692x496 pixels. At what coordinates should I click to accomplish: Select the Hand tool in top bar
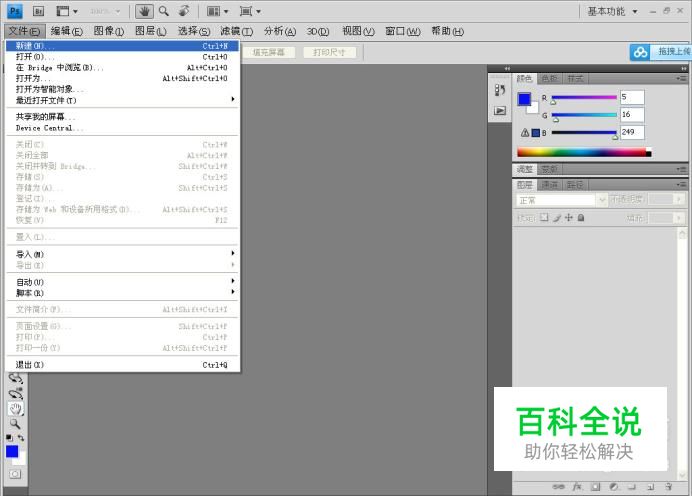tap(144, 11)
